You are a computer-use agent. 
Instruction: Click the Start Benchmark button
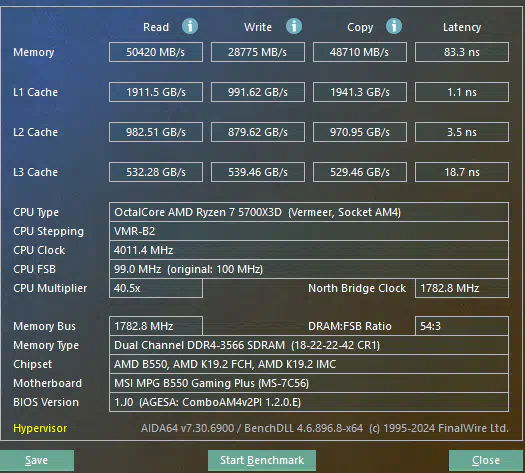262,460
